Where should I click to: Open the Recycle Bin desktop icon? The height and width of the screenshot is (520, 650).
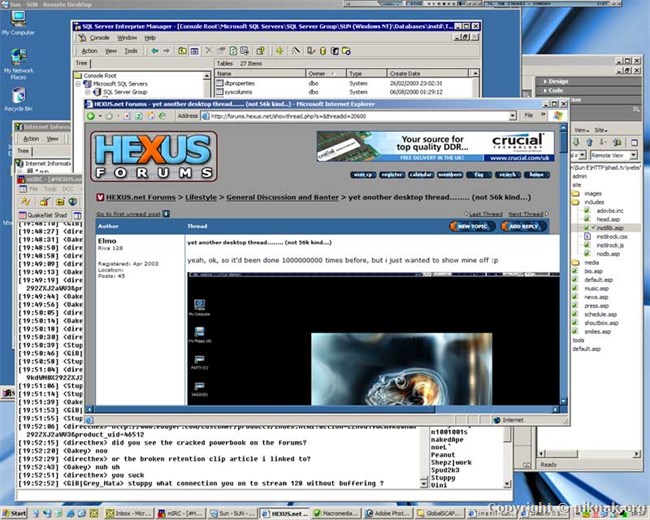(x=18, y=99)
